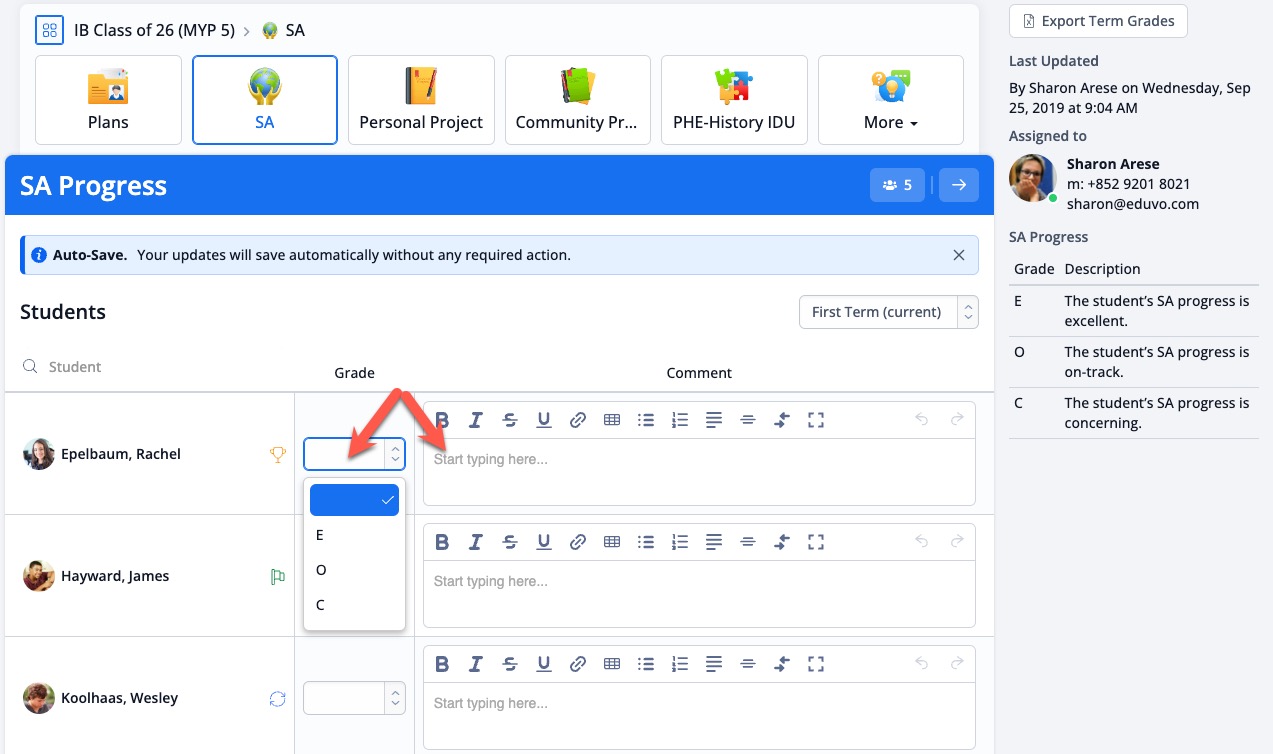Click the next arrow button in SA Progress header
Image resolution: width=1273 pixels, height=754 pixels.
pos(959,185)
